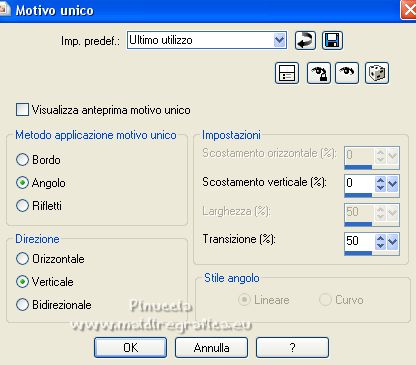Click the Scostamento verticale value field
The height and width of the screenshot is (365, 416).
click(x=359, y=183)
